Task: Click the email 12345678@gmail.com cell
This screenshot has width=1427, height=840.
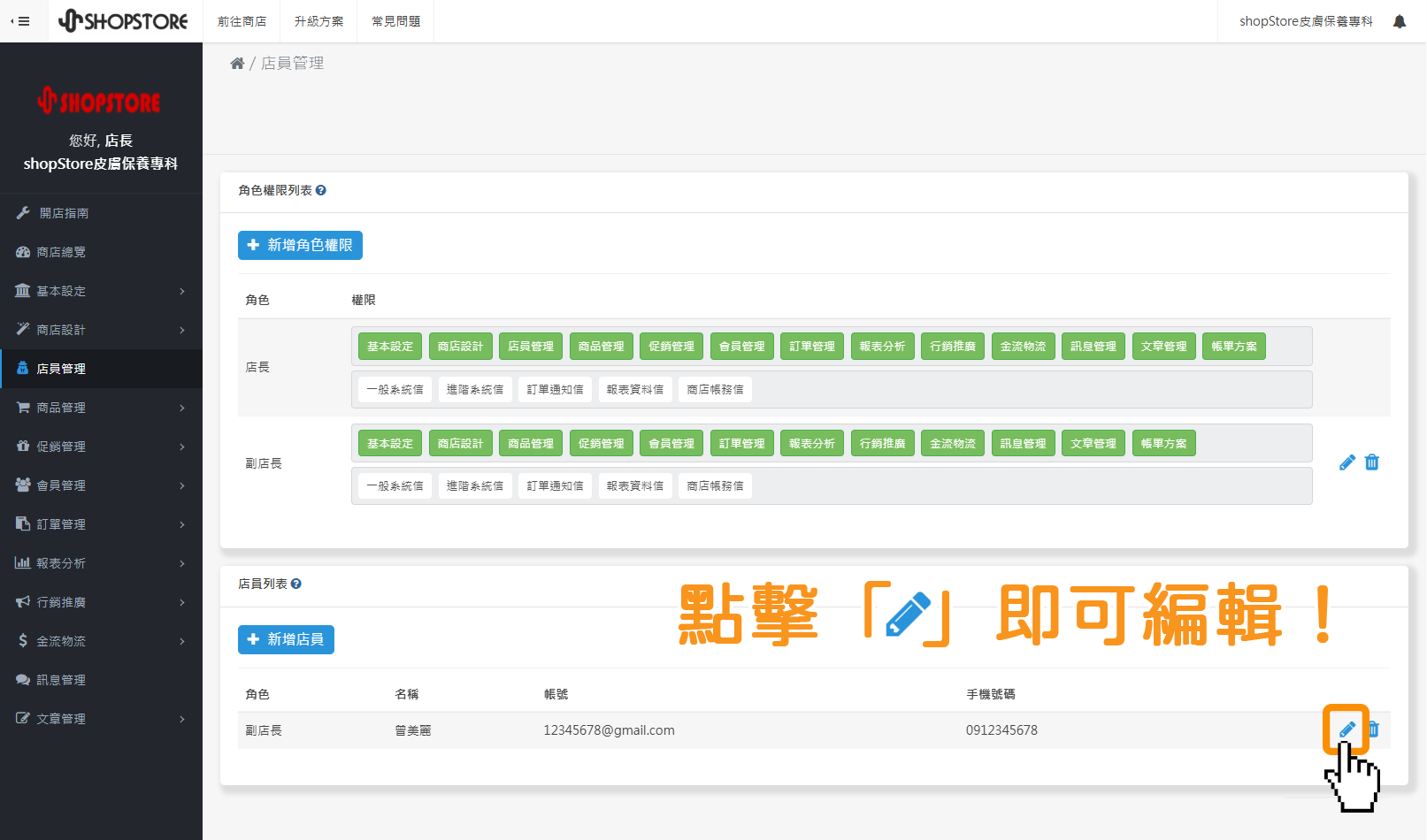Action: 609,730
